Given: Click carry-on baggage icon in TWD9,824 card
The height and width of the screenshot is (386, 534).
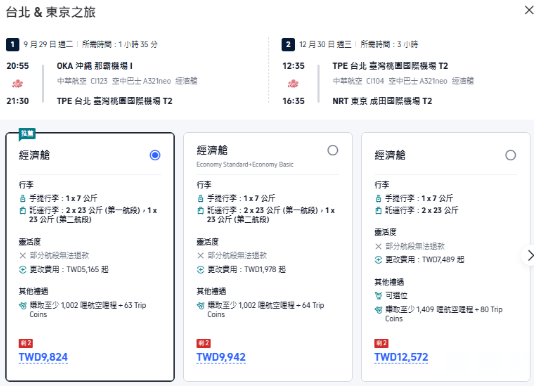Looking at the screenshot, I should tap(22, 198).
